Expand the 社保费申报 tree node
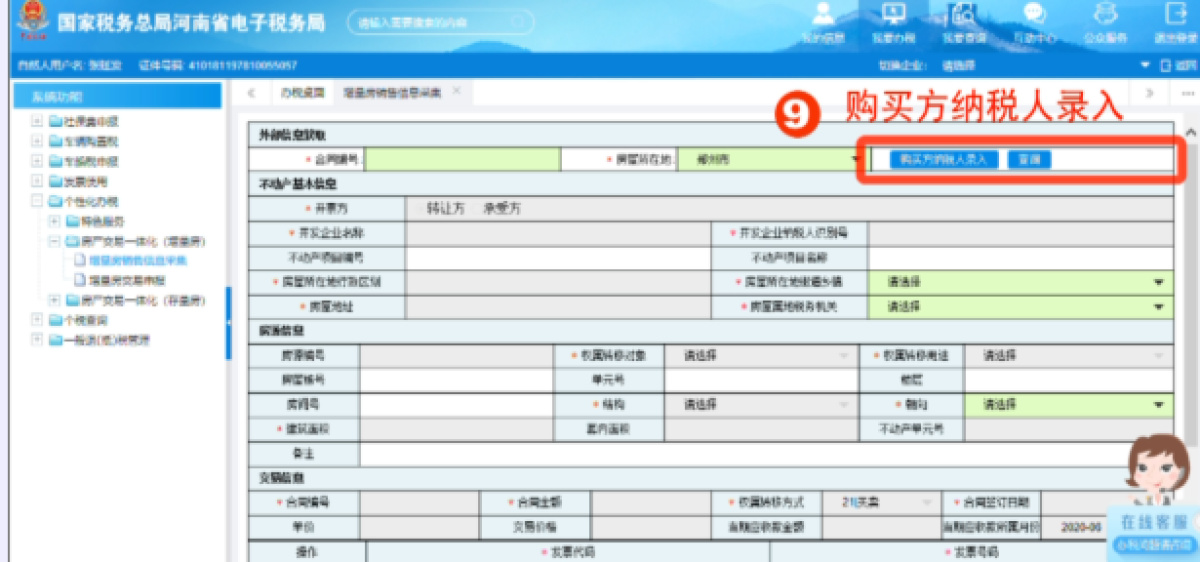 pyautogui.click(x=38, y=121)
